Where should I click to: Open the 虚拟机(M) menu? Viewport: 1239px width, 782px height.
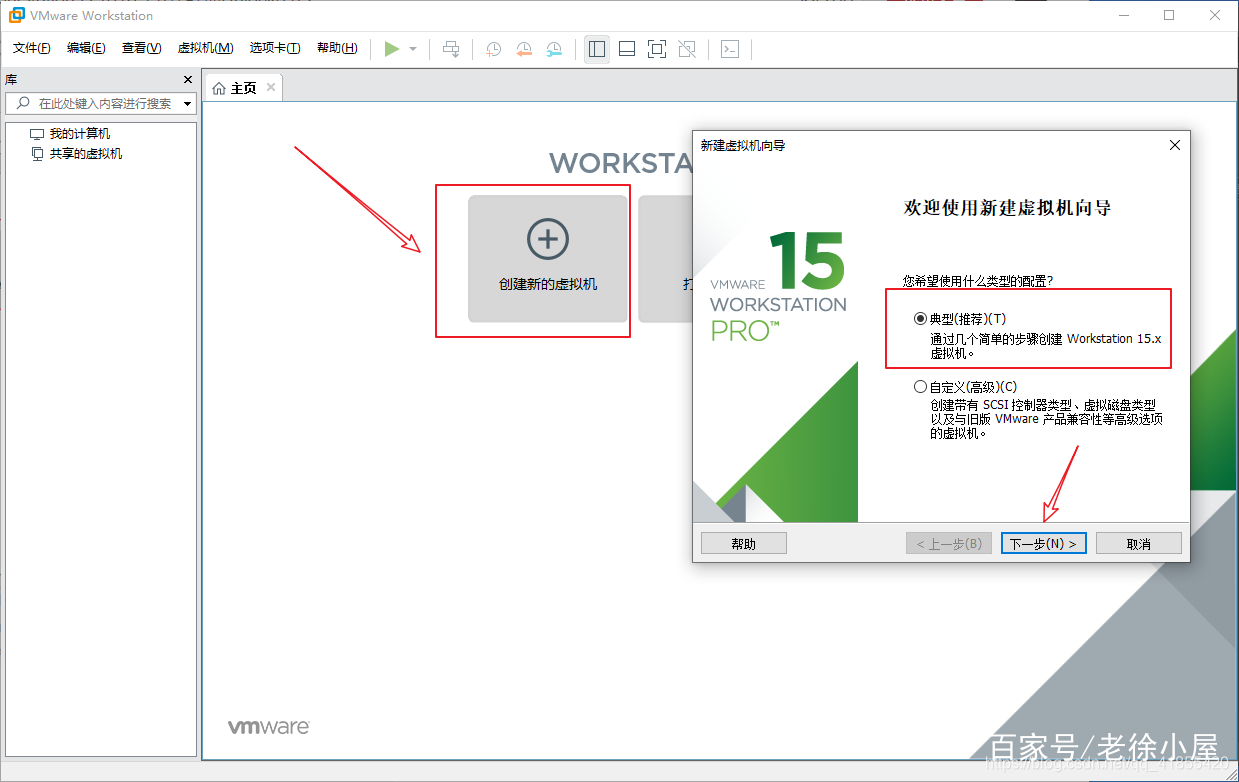coord(205,48)
